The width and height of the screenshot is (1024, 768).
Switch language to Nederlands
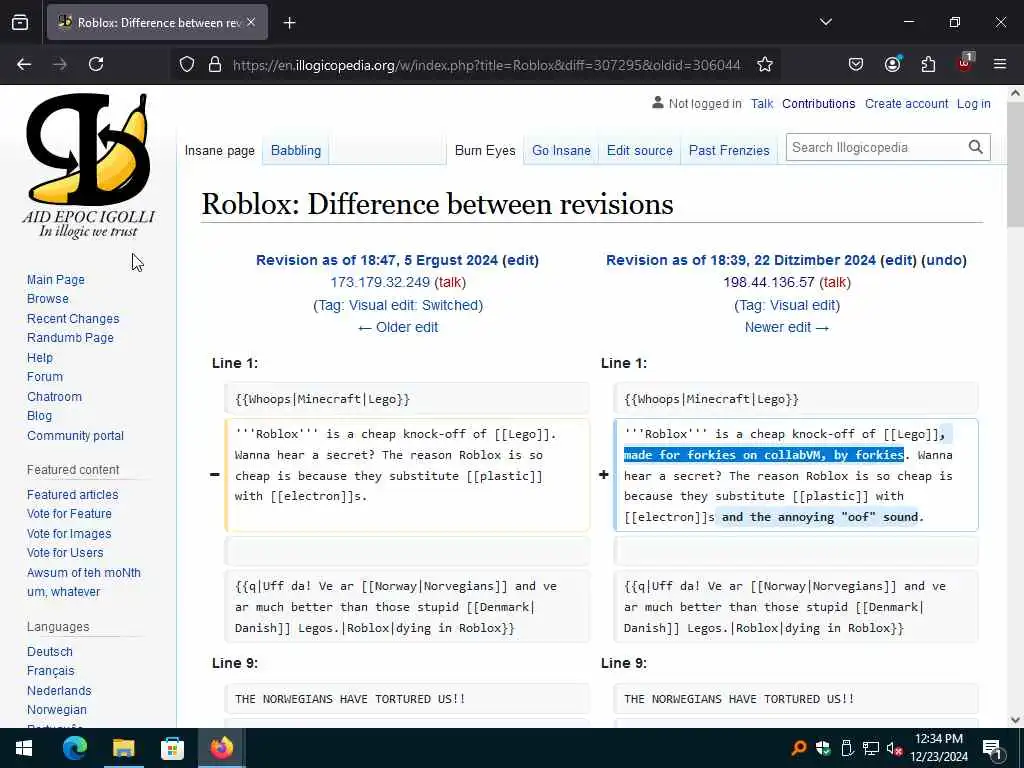point(59,690)
